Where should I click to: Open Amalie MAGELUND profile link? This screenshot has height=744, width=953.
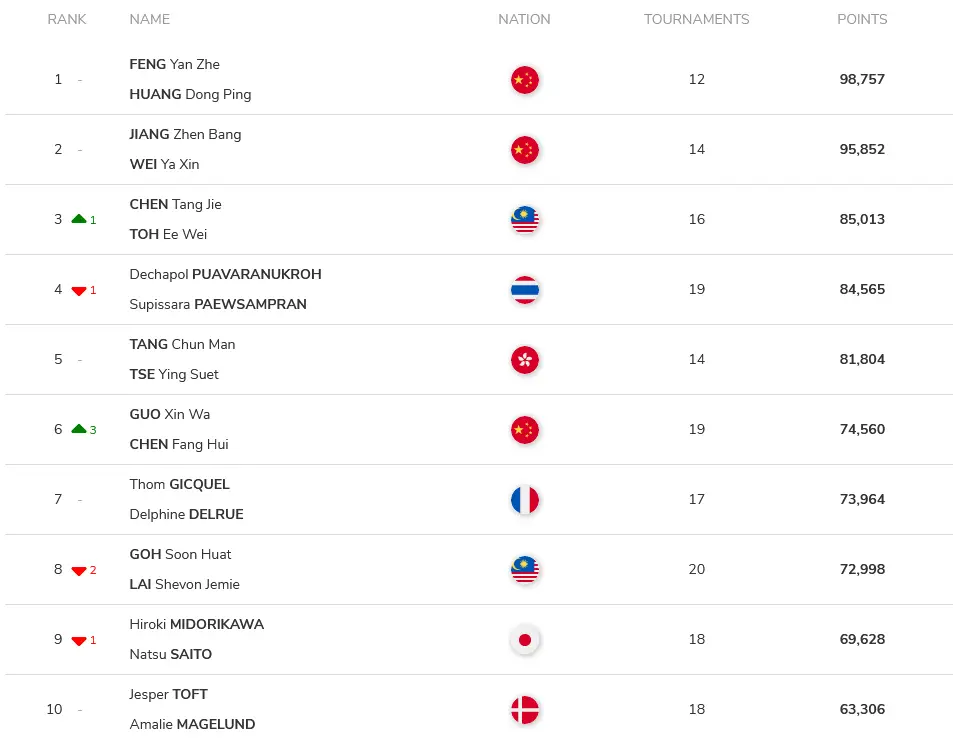pos(192,724)
